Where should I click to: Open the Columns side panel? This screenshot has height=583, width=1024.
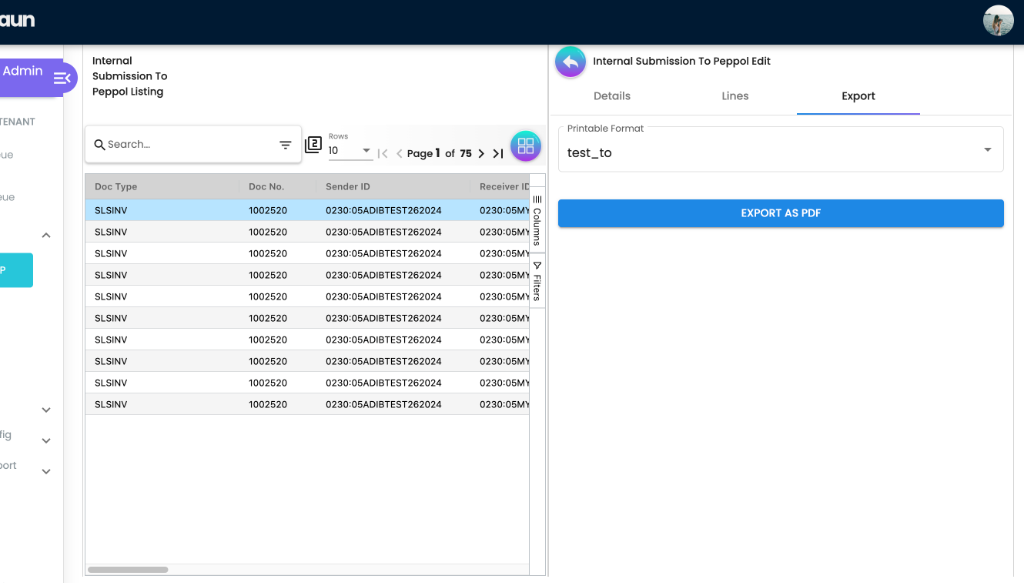(x=537, y=222)
